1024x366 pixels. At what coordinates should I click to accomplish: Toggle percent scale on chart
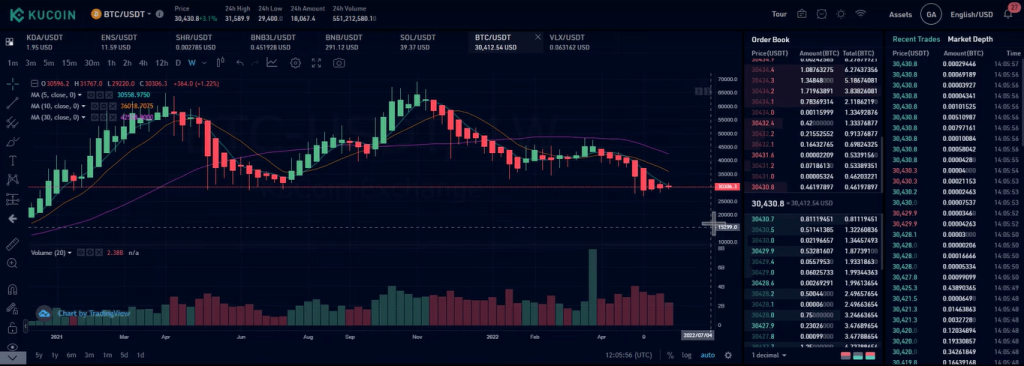(670, 355)
